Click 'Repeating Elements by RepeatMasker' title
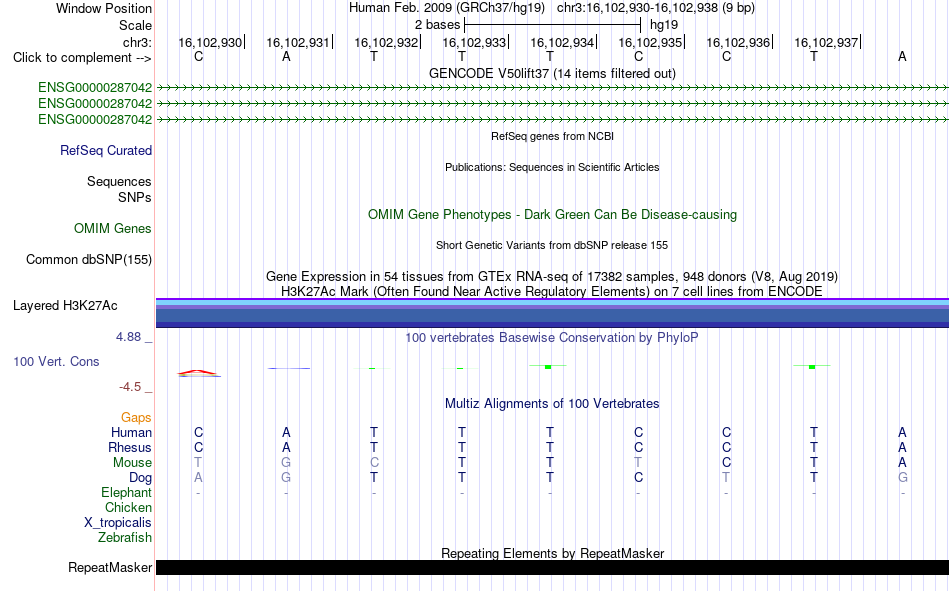The height and width of the screenshot is (591, 950). tap(552, 553)
